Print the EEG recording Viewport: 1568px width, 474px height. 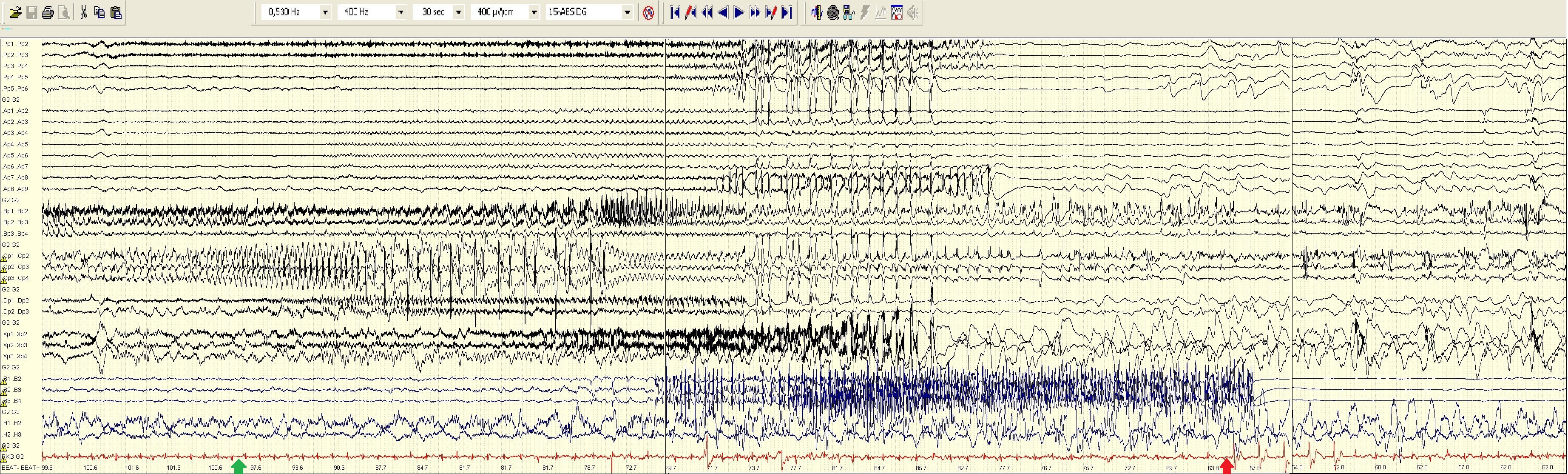[x=48, y=12]
